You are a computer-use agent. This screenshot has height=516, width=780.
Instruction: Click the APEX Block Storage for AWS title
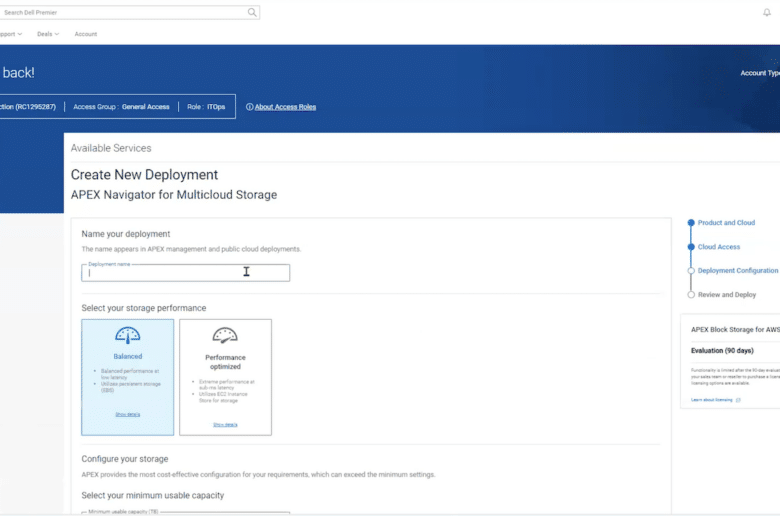click(735, 329)
